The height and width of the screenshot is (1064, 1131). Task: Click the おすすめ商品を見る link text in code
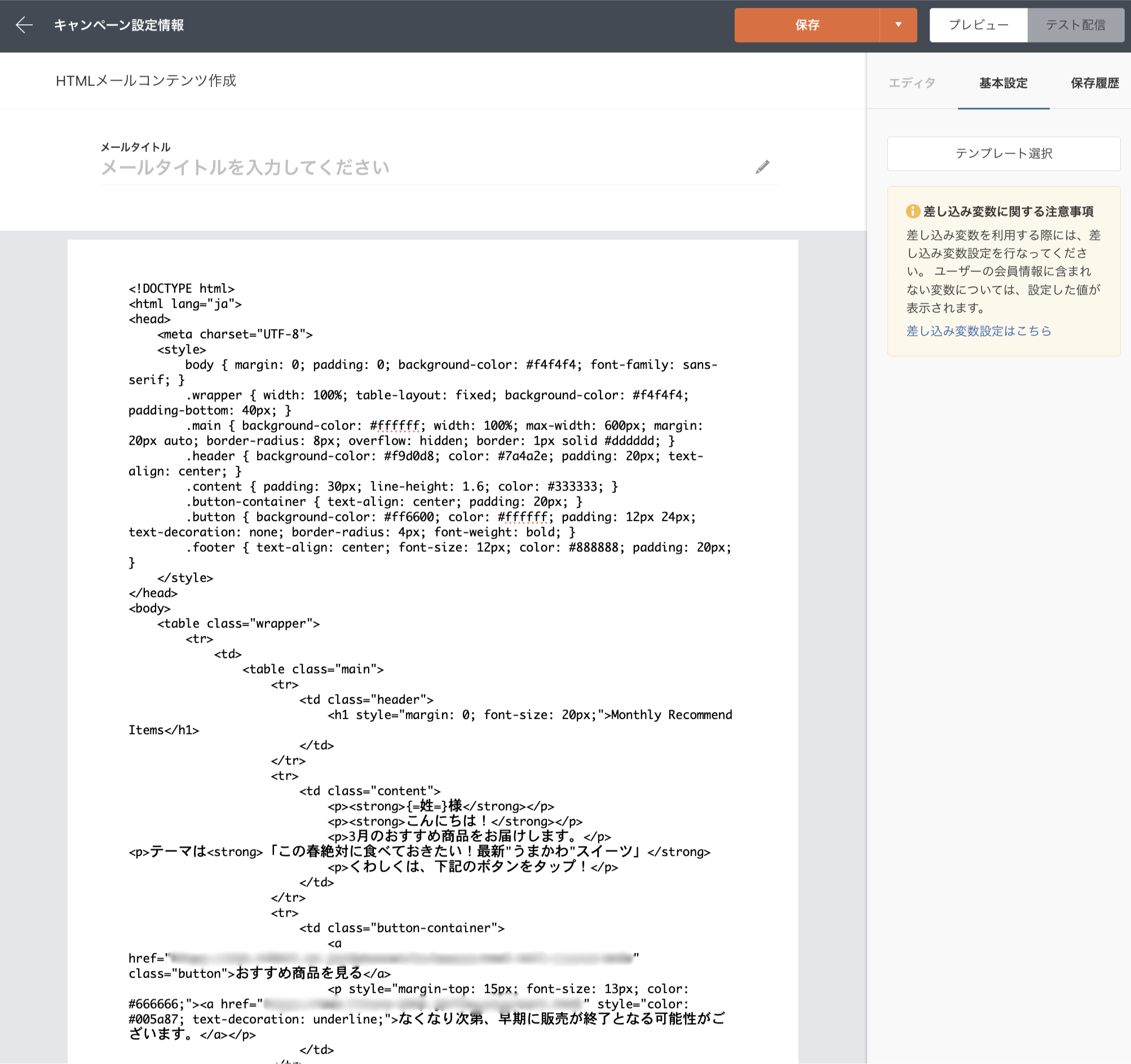click(x=299, y=973)
